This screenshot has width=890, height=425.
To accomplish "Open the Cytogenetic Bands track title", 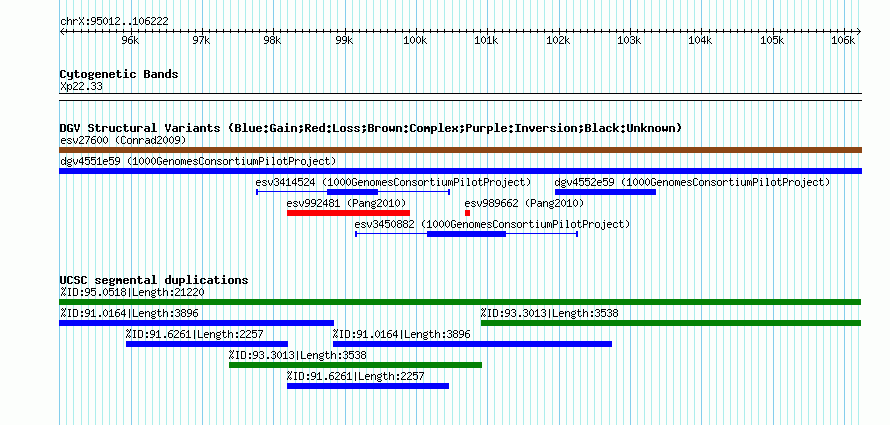I will click(x=119, y=74).
